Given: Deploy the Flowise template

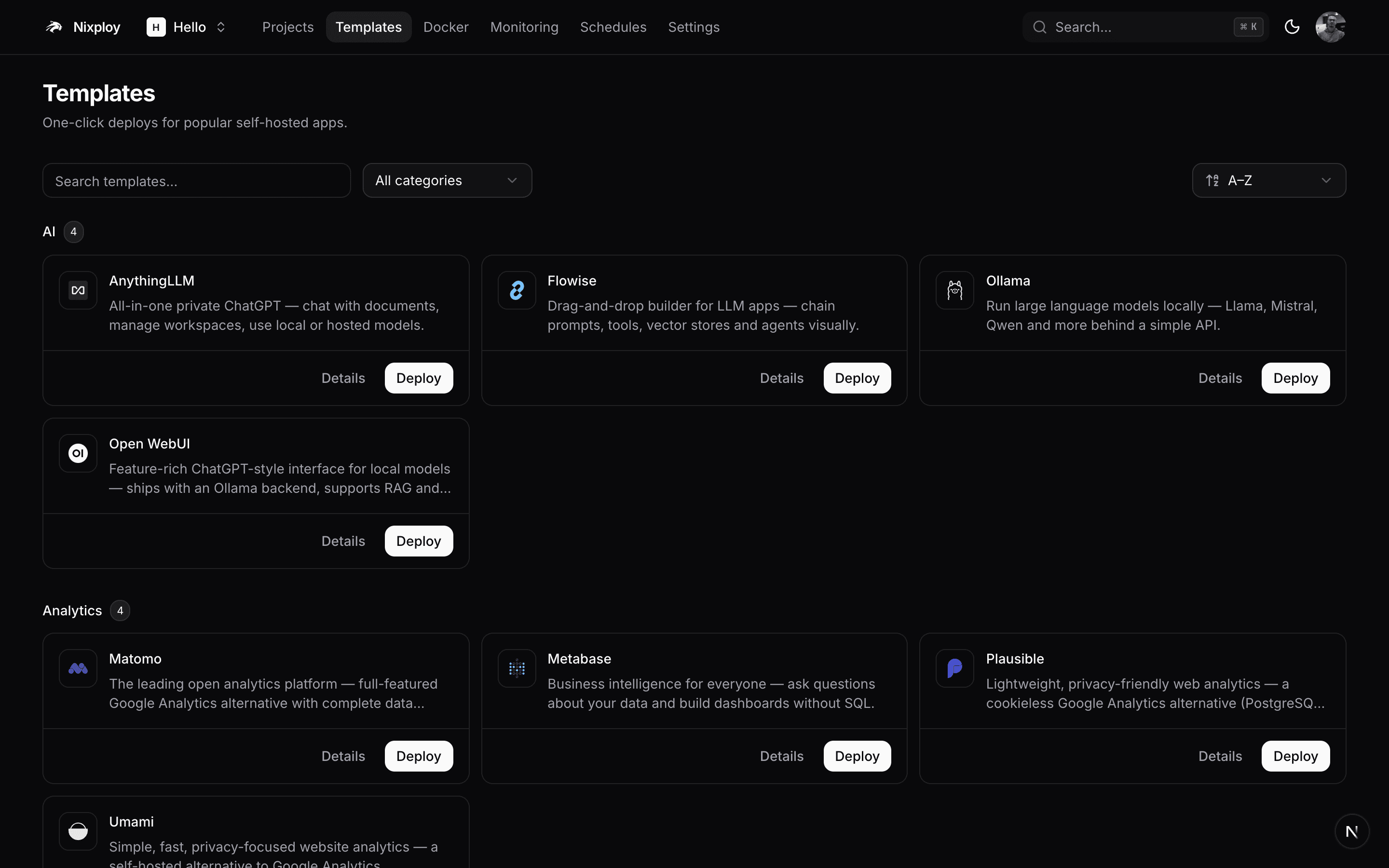Looking at the screenshot, I should pos(857,379).
